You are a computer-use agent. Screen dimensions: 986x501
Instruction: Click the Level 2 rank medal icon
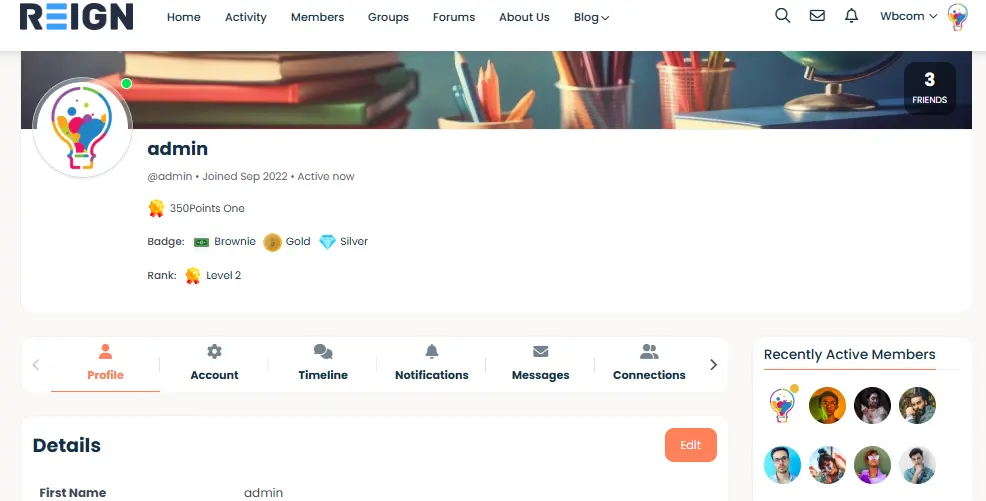(192, 275)
